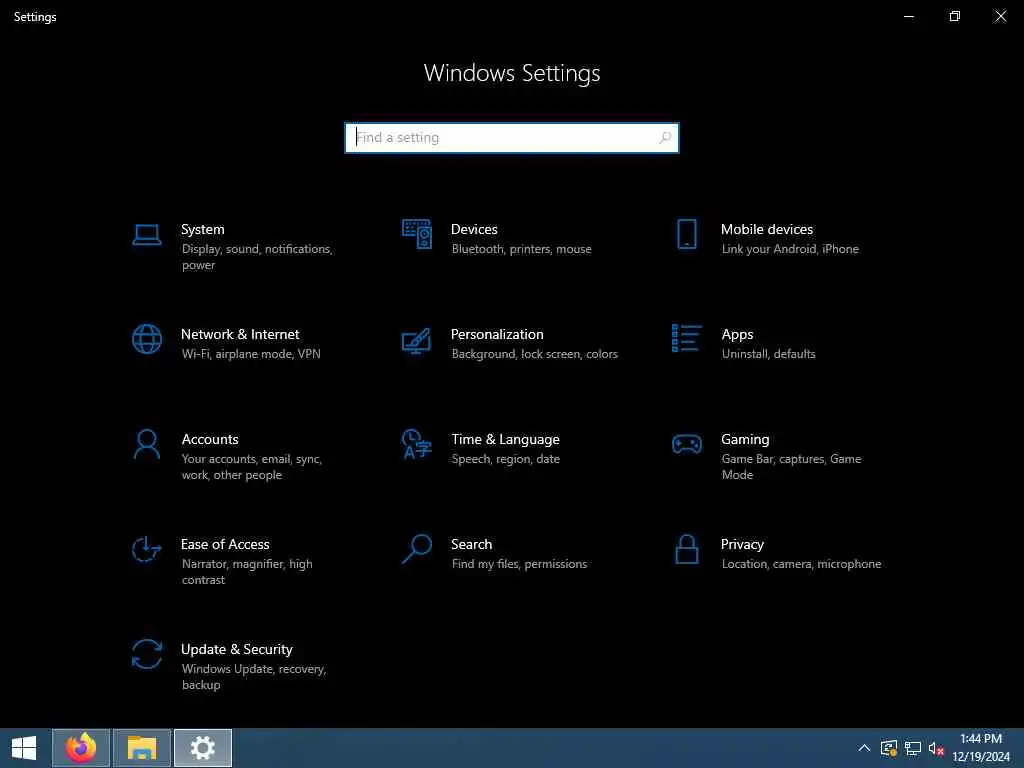Open the System settings title
The width and height of the screenshot is (1024, 768).
tap(202, 229)
